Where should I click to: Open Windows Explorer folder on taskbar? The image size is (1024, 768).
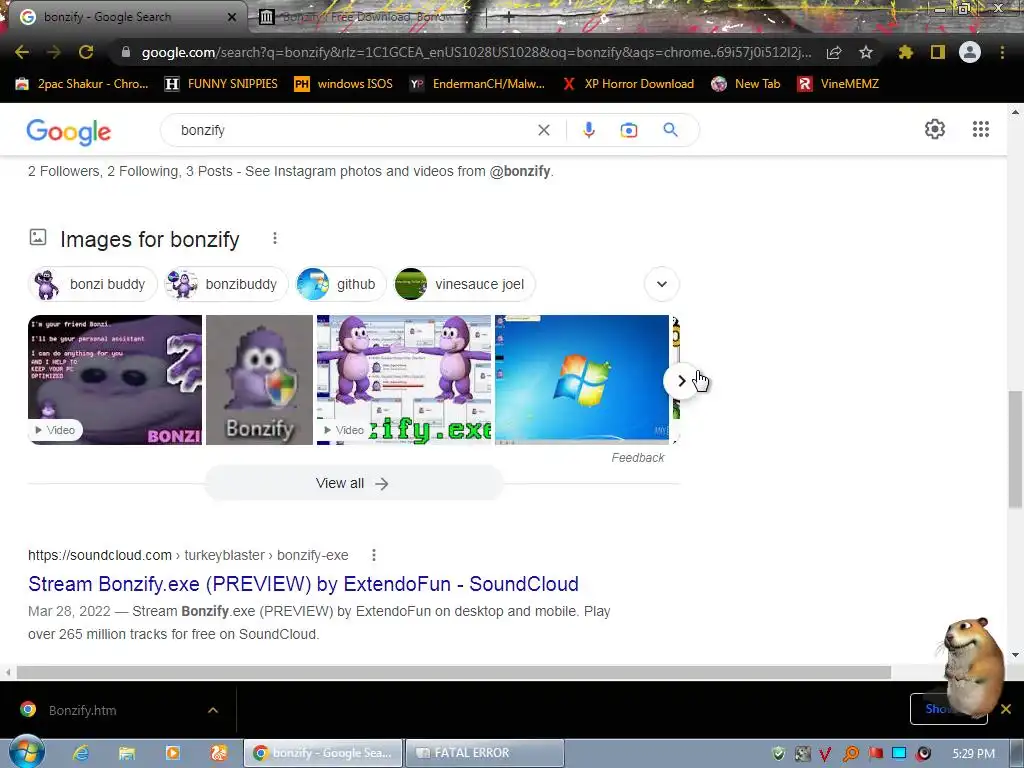click(126, 753)
